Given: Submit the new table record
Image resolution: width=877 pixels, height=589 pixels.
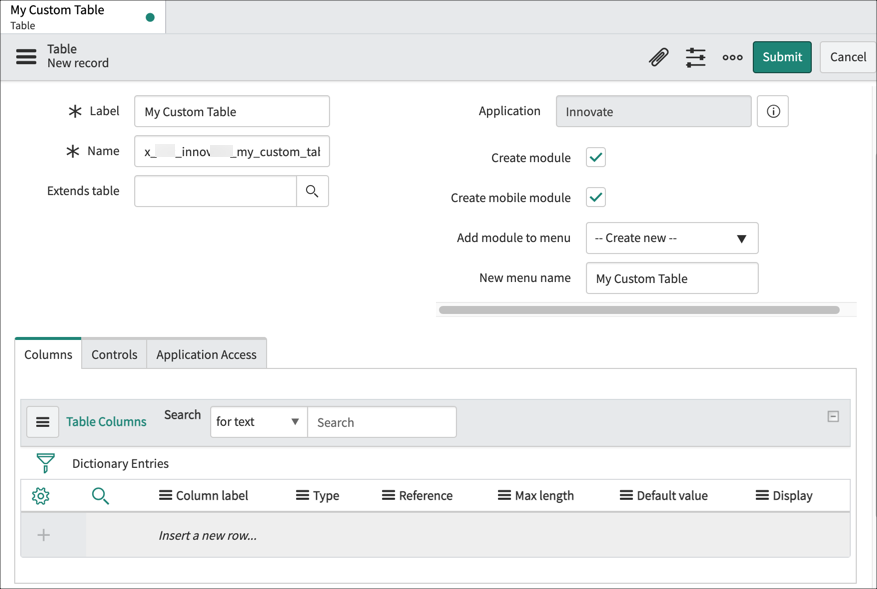Looking at the screenshot, I should coord(782,57).
